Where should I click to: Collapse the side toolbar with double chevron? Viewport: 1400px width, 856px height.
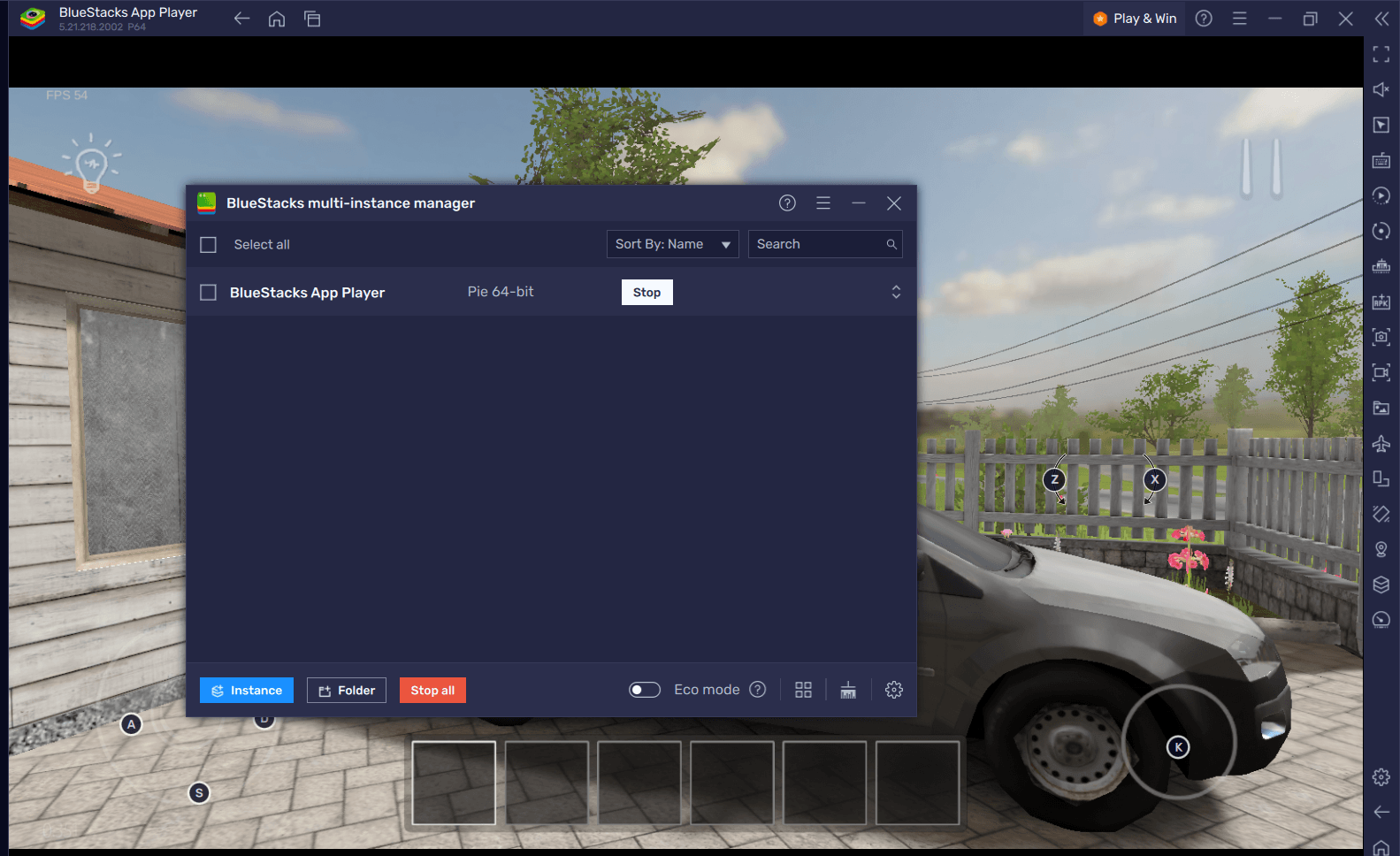coord(1381,19)
